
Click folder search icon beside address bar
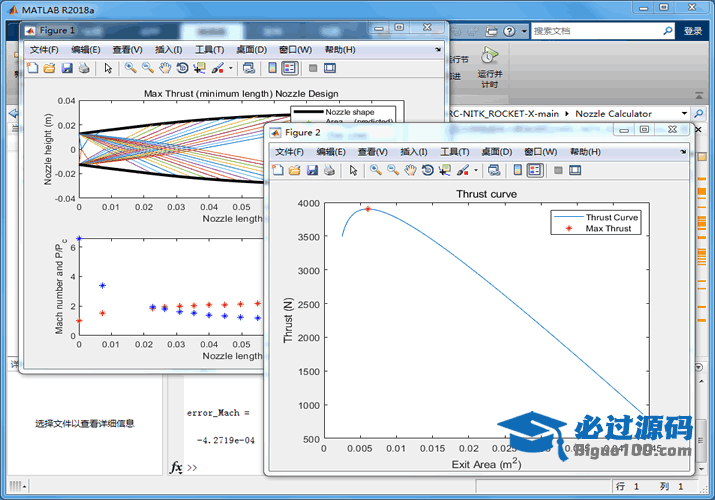698,113
